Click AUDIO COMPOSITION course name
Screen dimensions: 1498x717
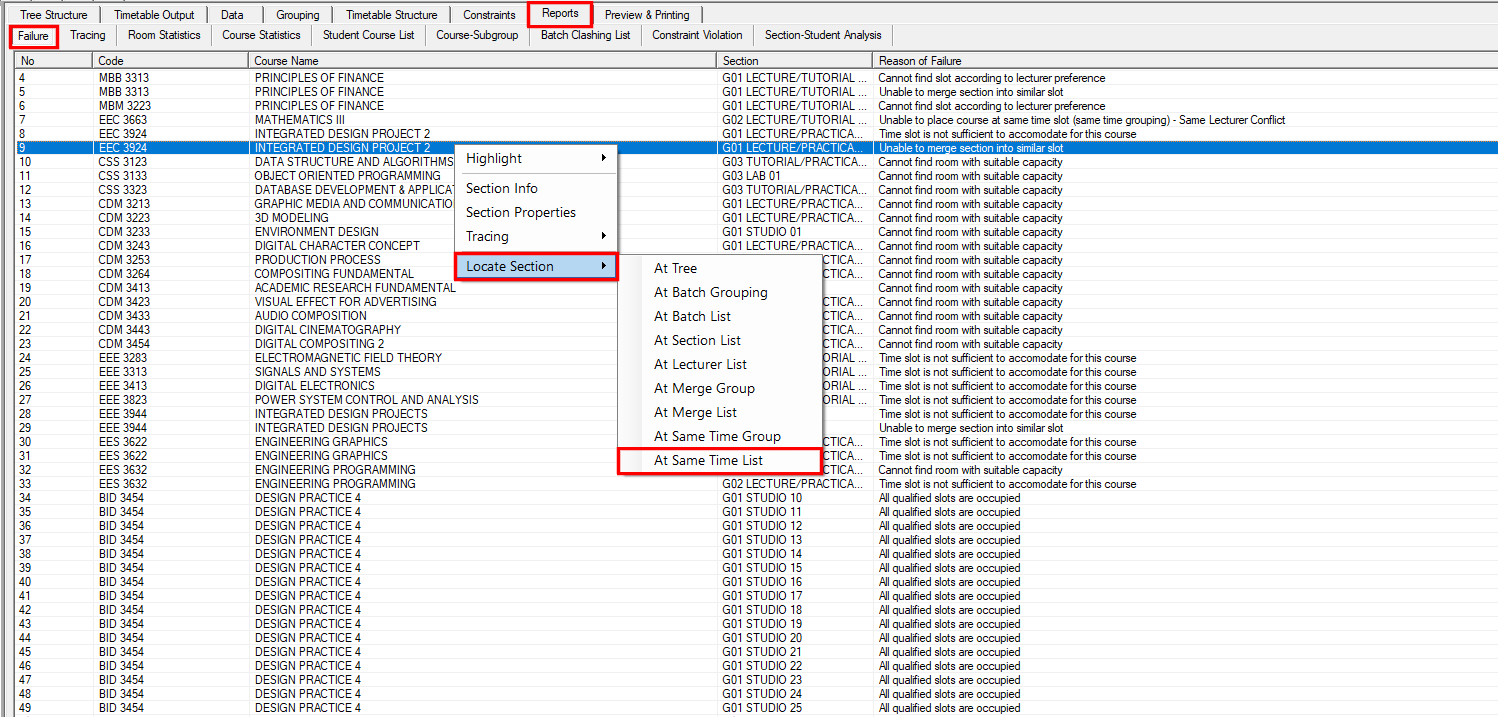[x=311, y=316]
